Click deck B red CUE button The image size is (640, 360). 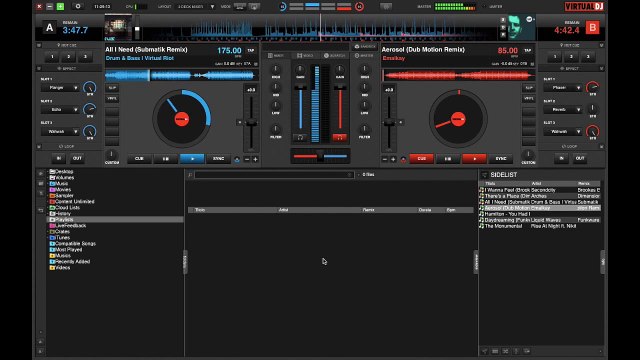coord(421,158)
